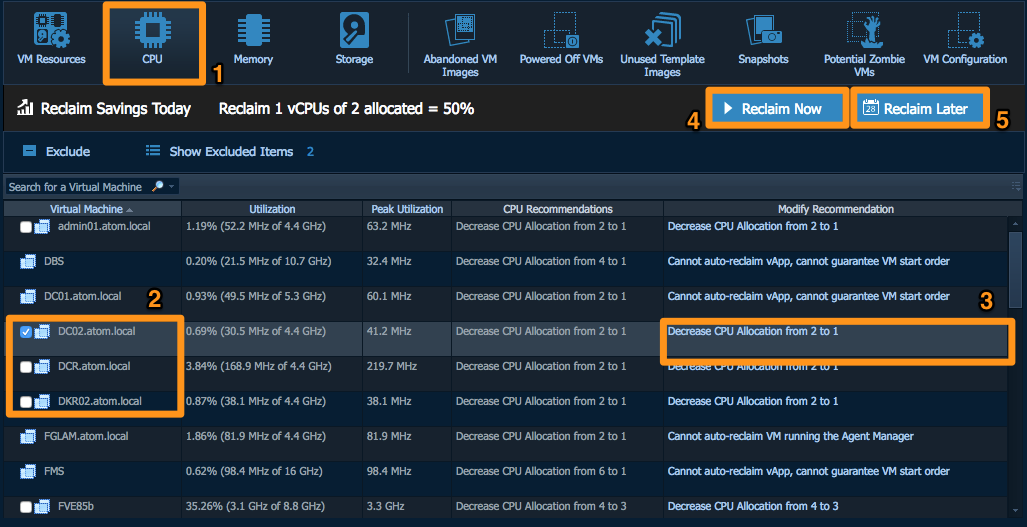Edit DC02 Modify Recommendation cell
Screen dimensions: 1027x527
pyautogui.click(x=836, y=337)
